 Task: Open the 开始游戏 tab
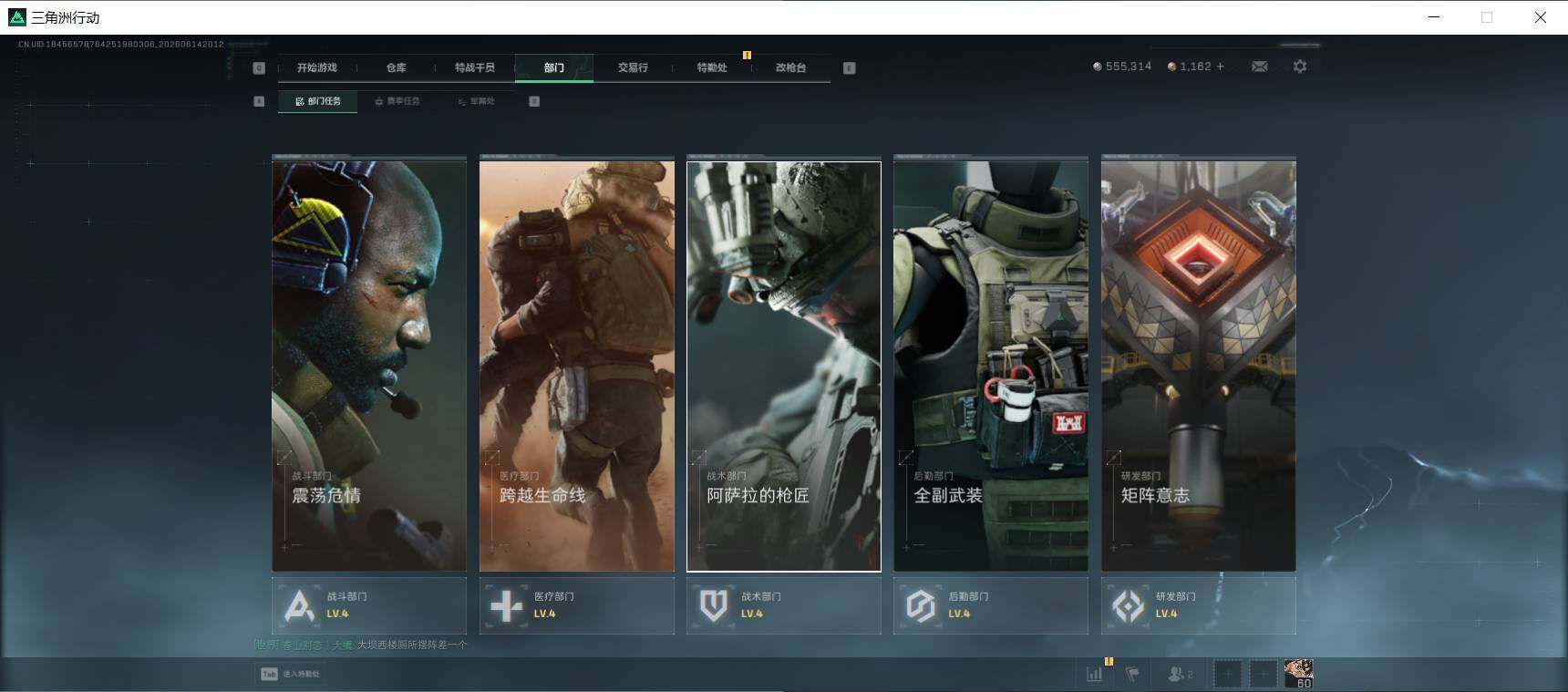click(x=317, y=67)
